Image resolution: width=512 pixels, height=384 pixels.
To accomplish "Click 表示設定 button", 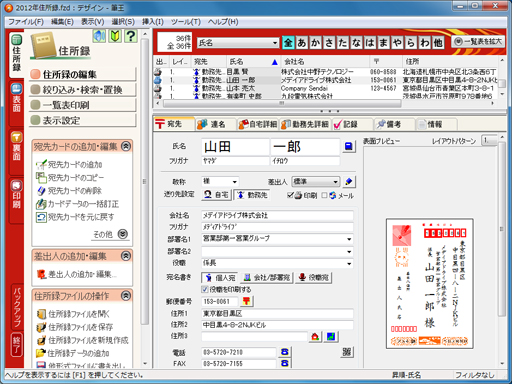I will tap(83, 120).
